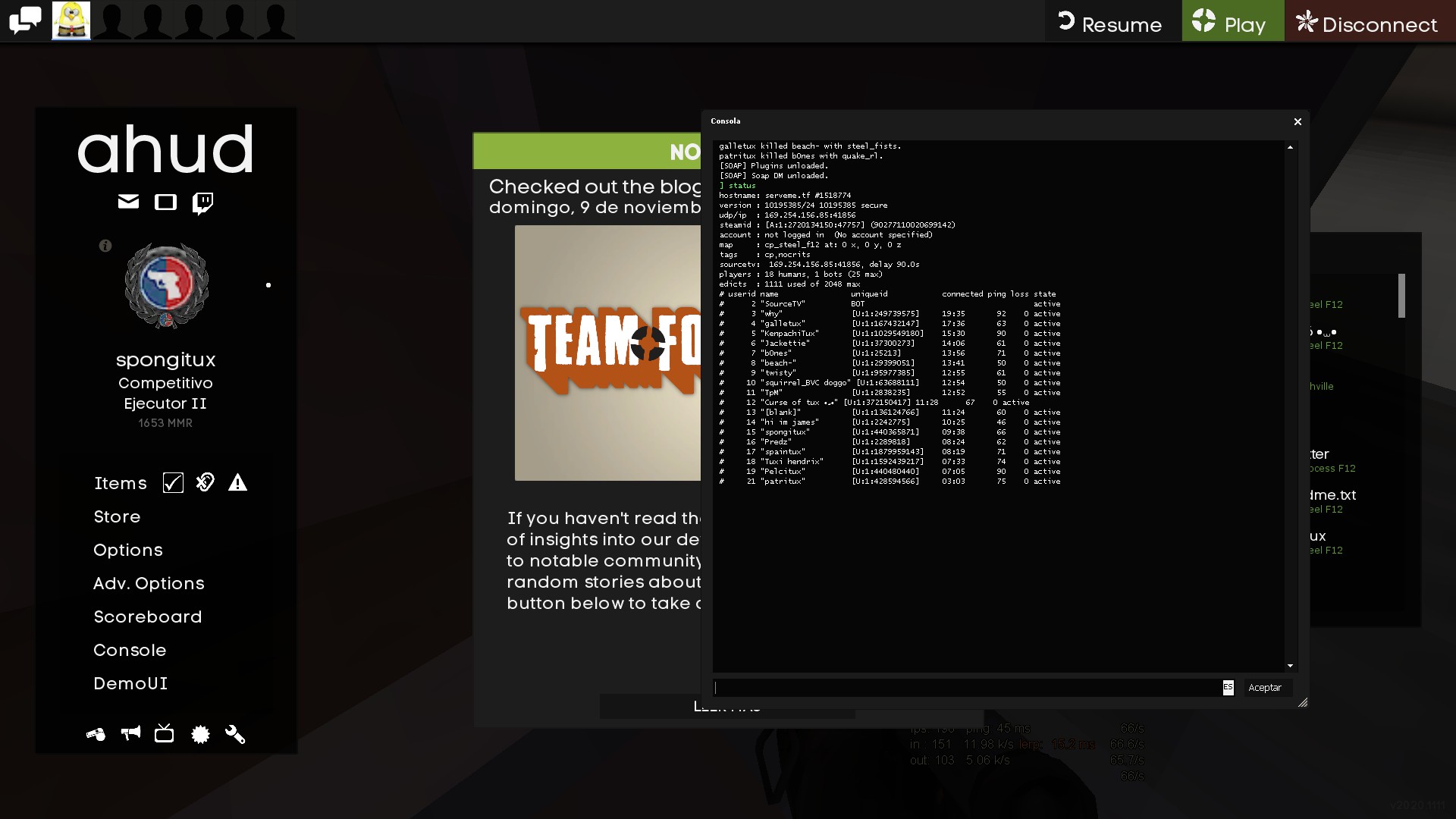Focus the console command input field
The image size is (1456, 819).
point(967,688)
